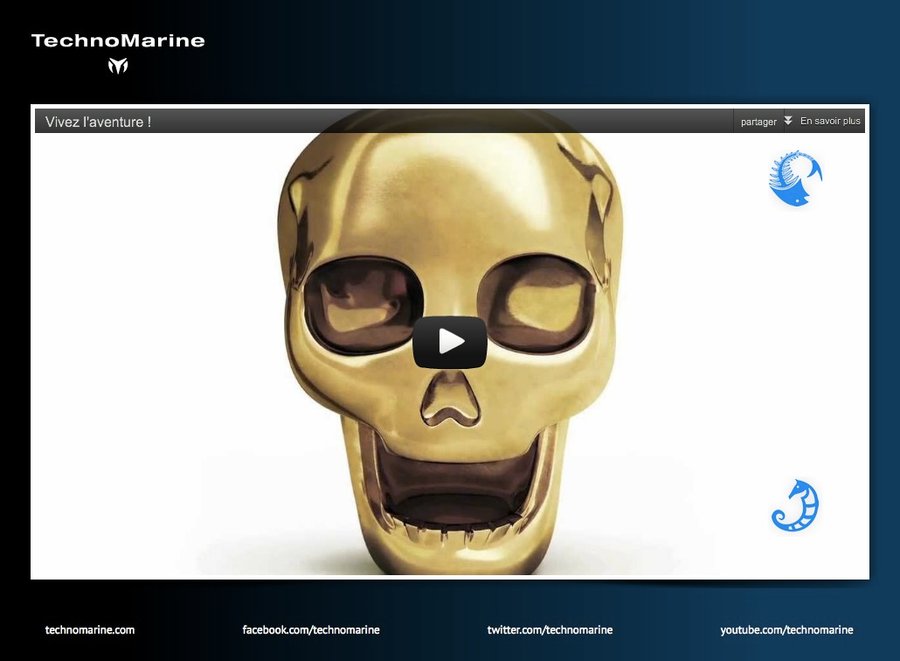Visit the facebook.com/technomarine link
The image size is (900, 661).
[311, 630]
